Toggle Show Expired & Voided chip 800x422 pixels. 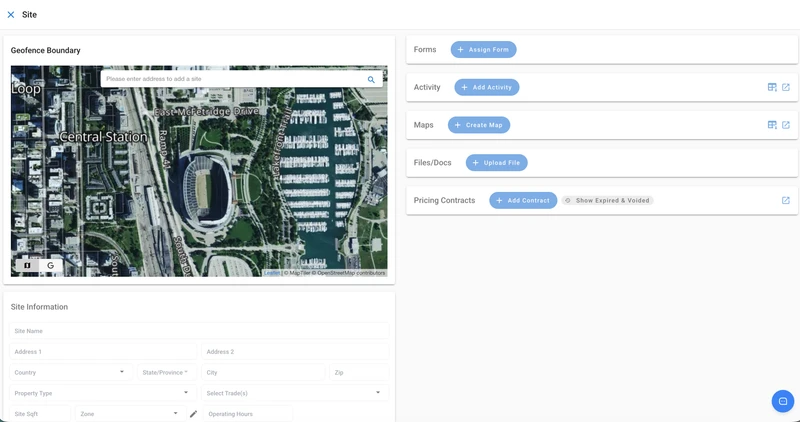point(607,201)
